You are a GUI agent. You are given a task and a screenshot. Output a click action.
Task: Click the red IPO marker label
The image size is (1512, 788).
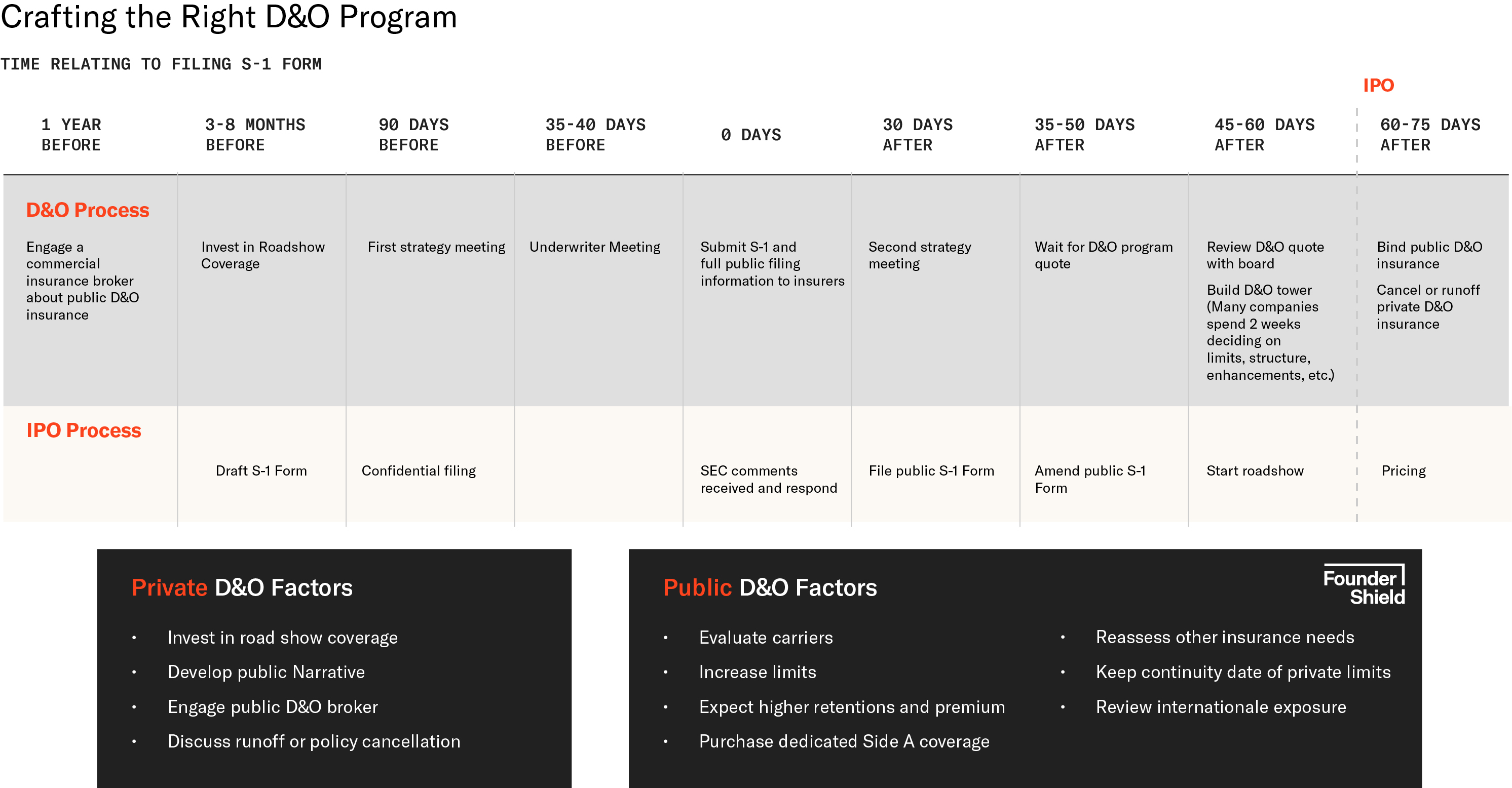point(1378,86)
